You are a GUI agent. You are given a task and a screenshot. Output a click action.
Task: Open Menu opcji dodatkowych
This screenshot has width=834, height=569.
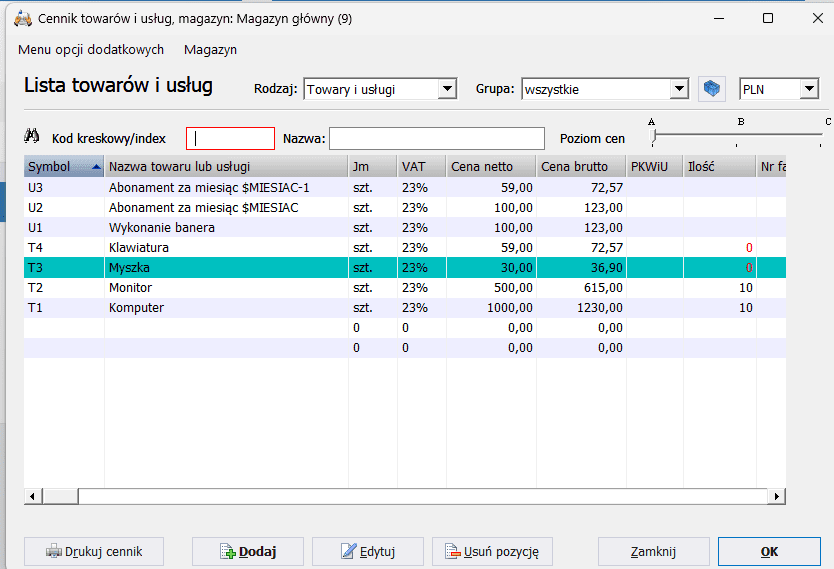tap(91, 49)
